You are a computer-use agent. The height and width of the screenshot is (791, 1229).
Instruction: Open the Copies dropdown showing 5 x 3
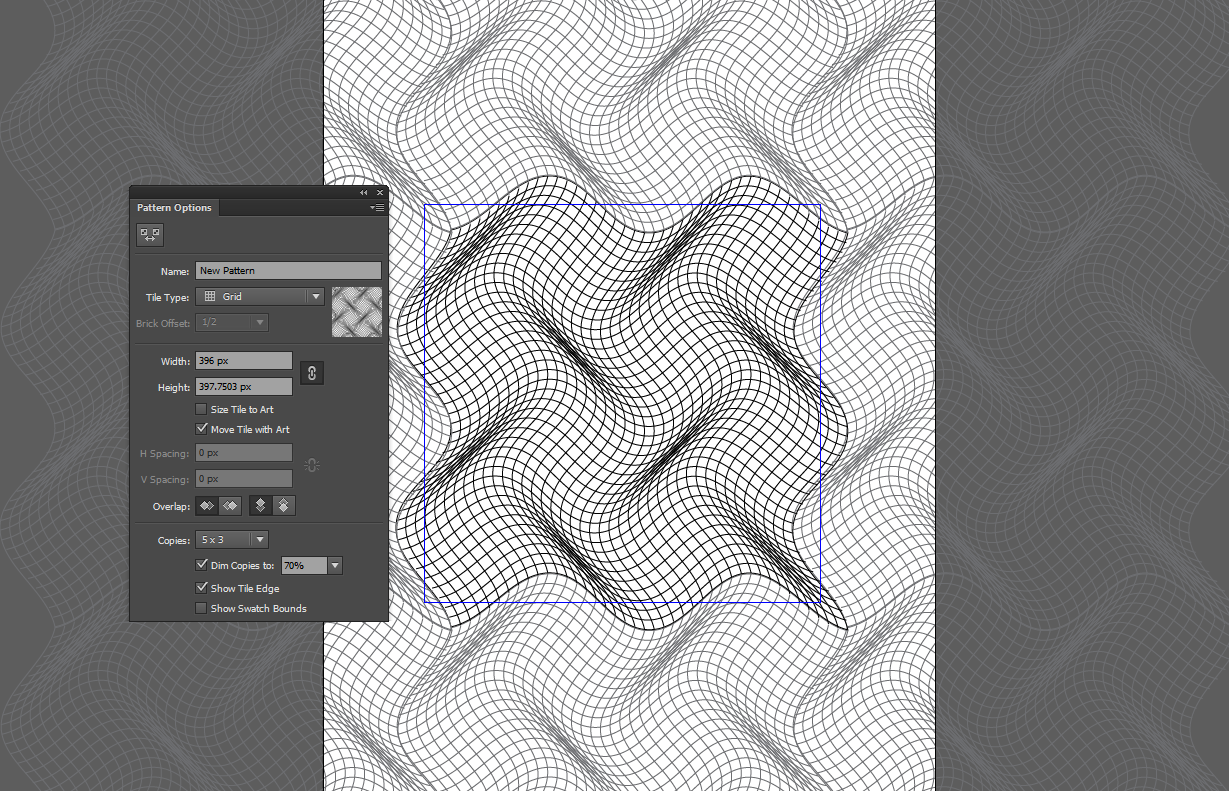point(258,539)
